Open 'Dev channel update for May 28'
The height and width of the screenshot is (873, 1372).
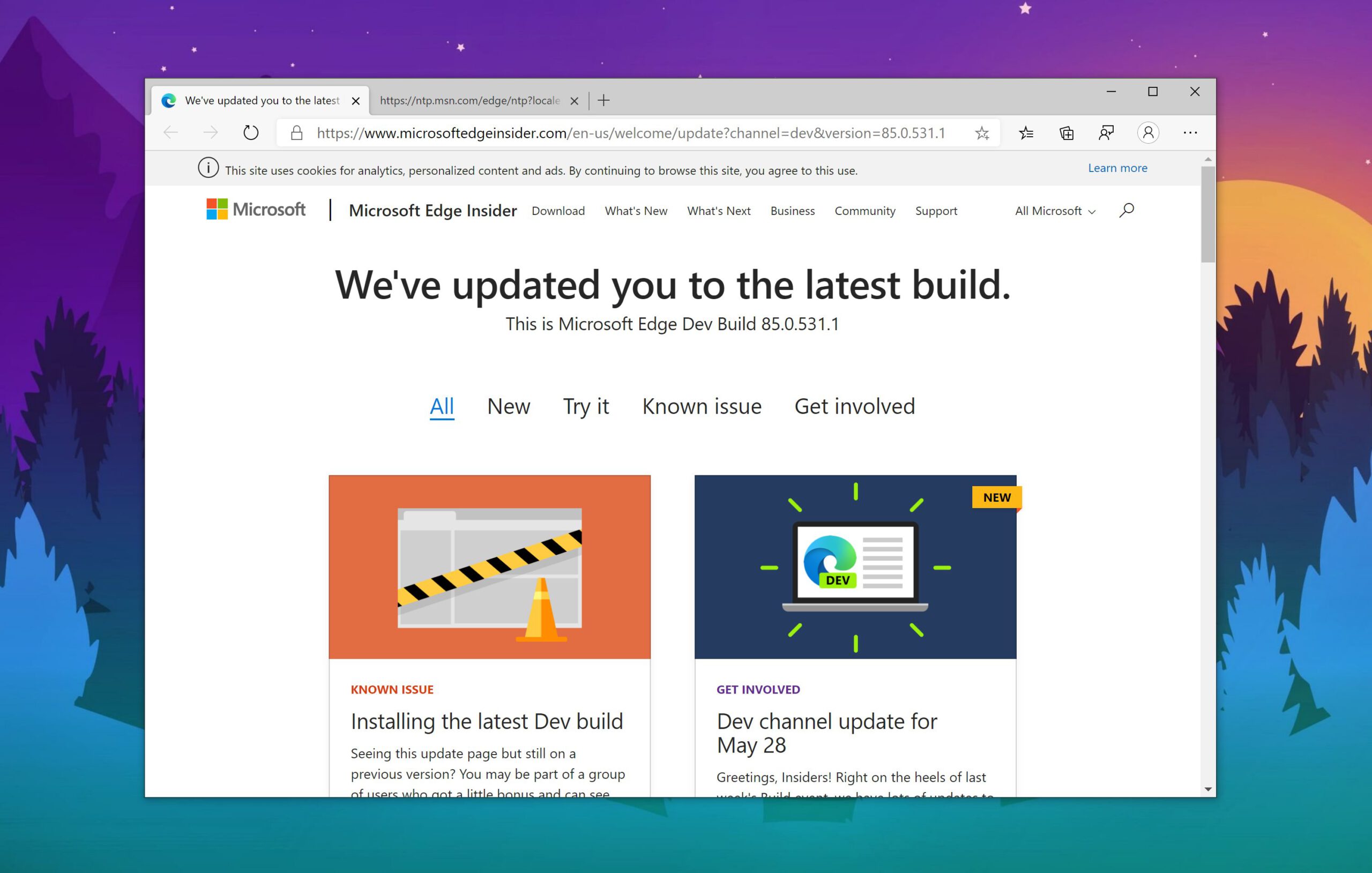[x=827, y=733]
